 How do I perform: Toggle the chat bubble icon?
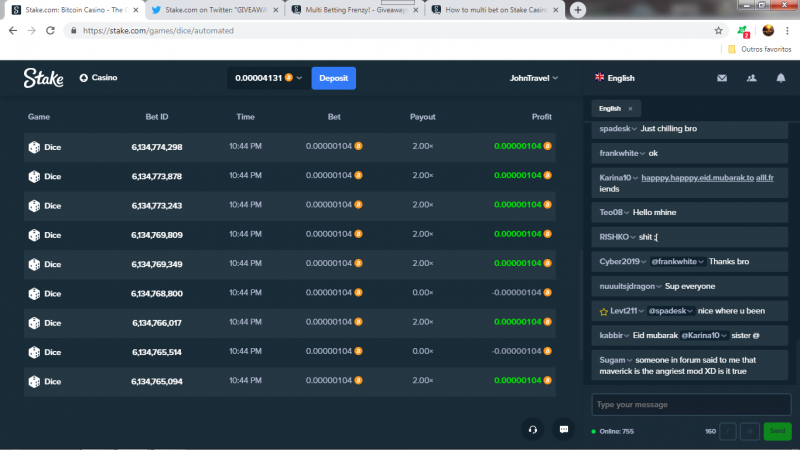coord(564,430)
